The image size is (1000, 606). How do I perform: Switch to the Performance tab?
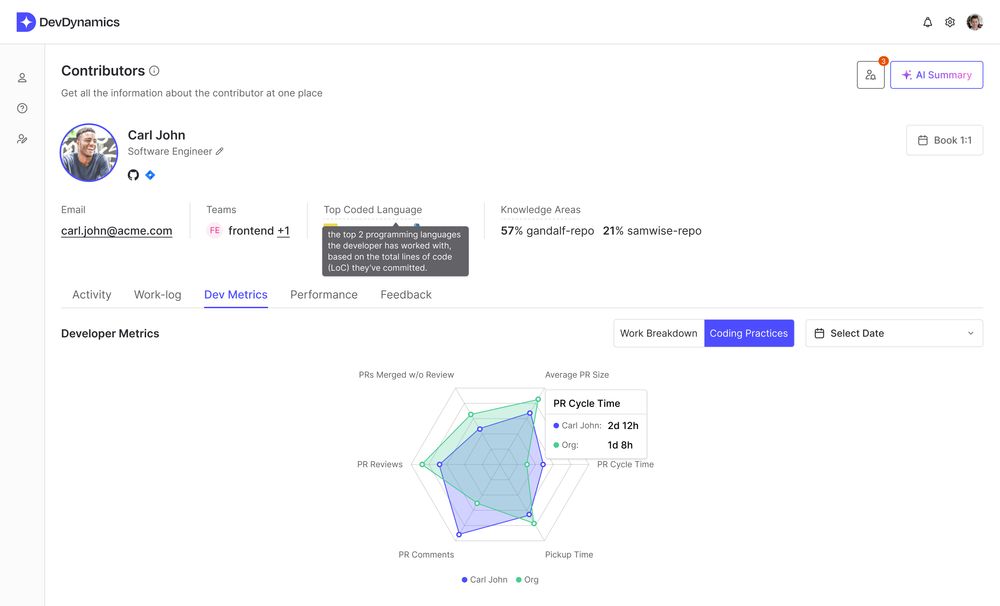coord(324,294)
